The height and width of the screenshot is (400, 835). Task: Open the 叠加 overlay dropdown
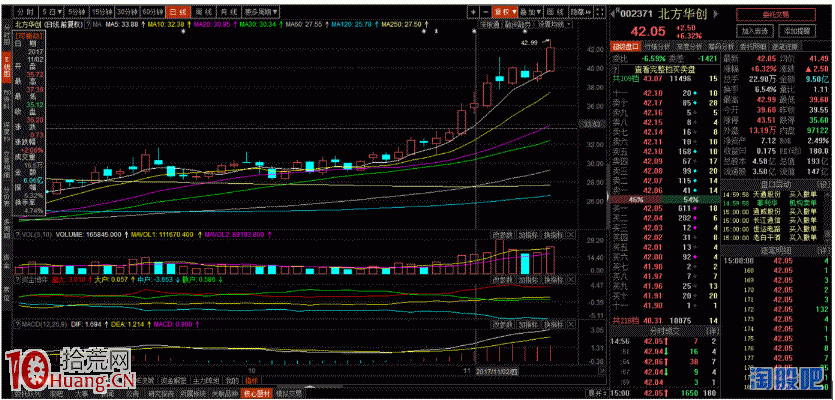point(529,12)
